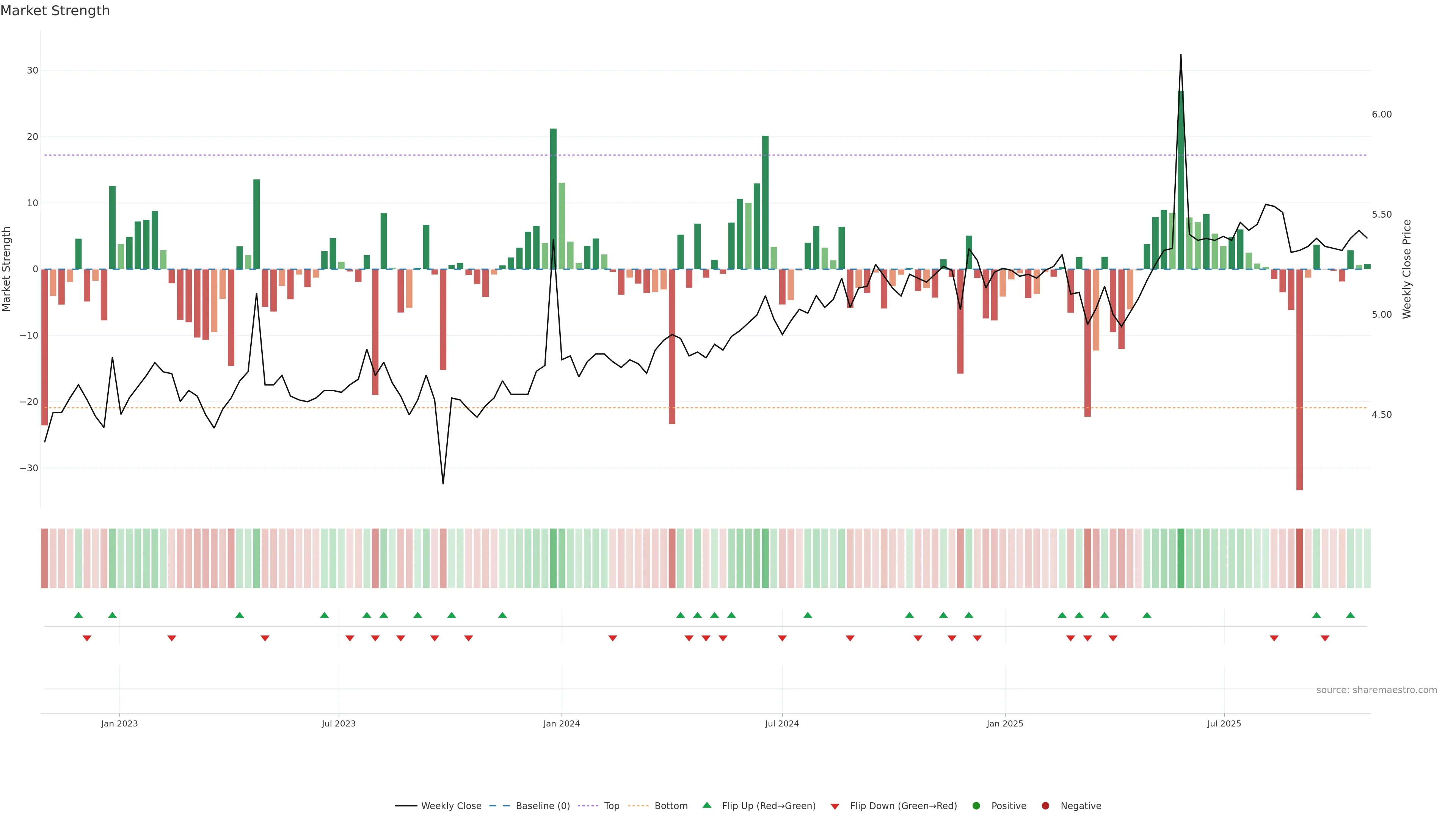This screenshot has height=819, width=1456.
Task: Click the source: sharemaestro.com text
Action: click(x=1376, y=690)
